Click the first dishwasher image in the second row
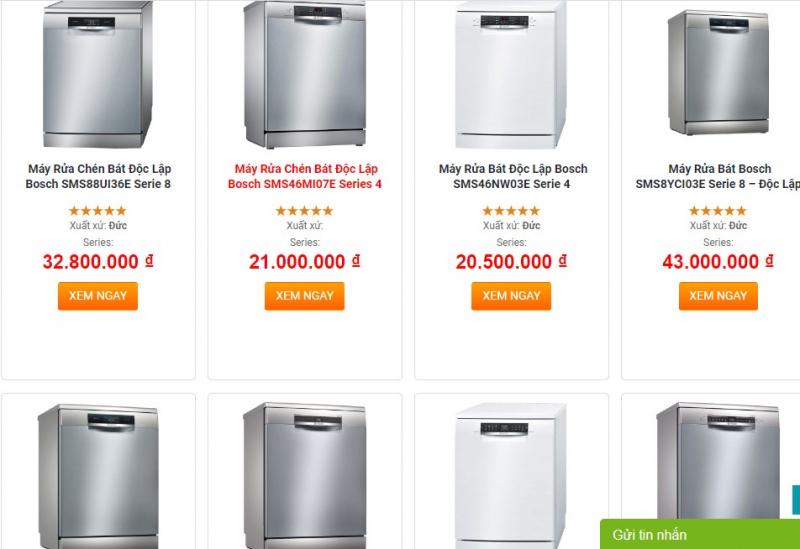This screenshot has height=549, width=800. (98, 475)
